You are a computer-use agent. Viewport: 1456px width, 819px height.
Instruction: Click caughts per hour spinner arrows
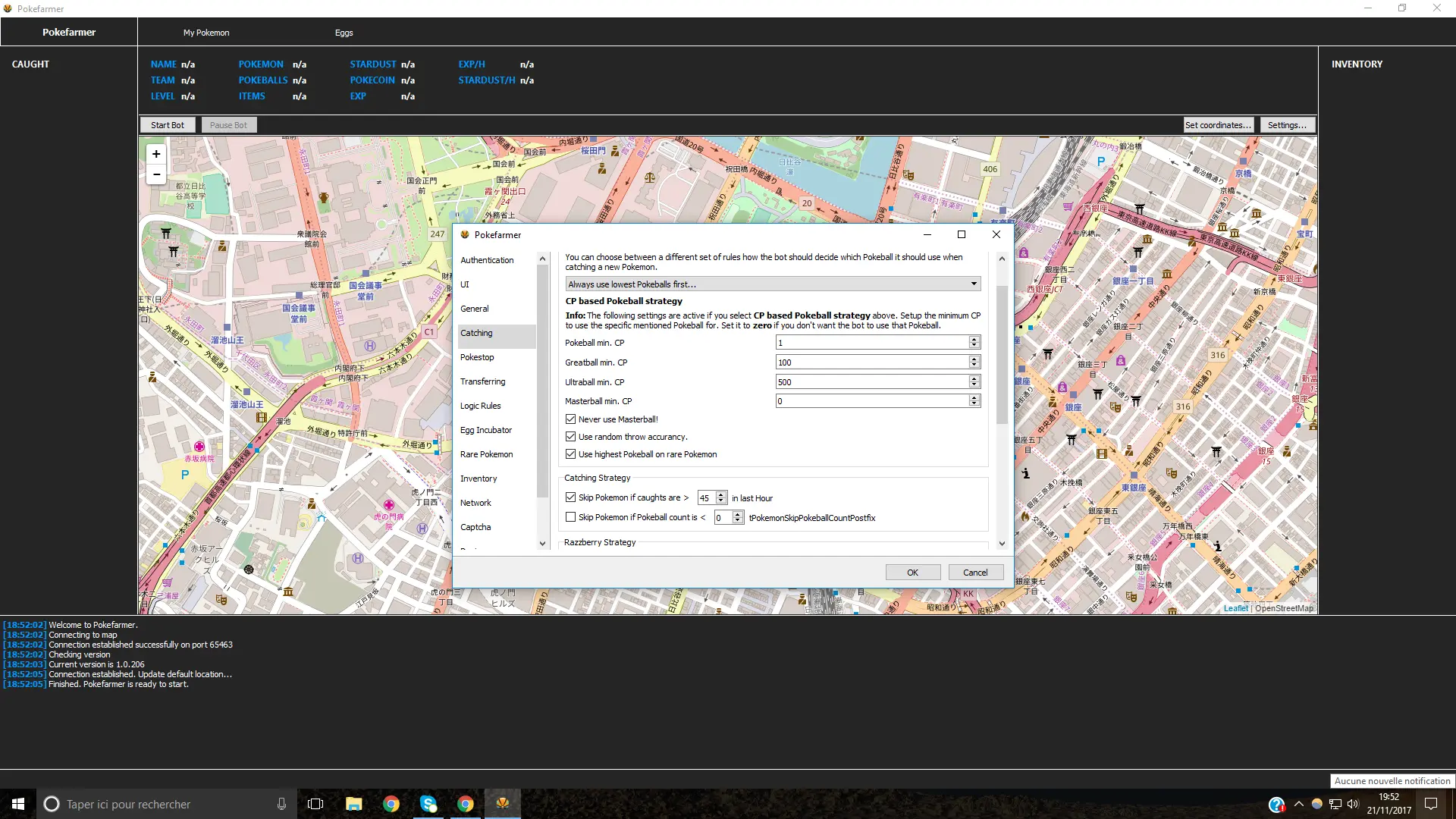[721, 498]
